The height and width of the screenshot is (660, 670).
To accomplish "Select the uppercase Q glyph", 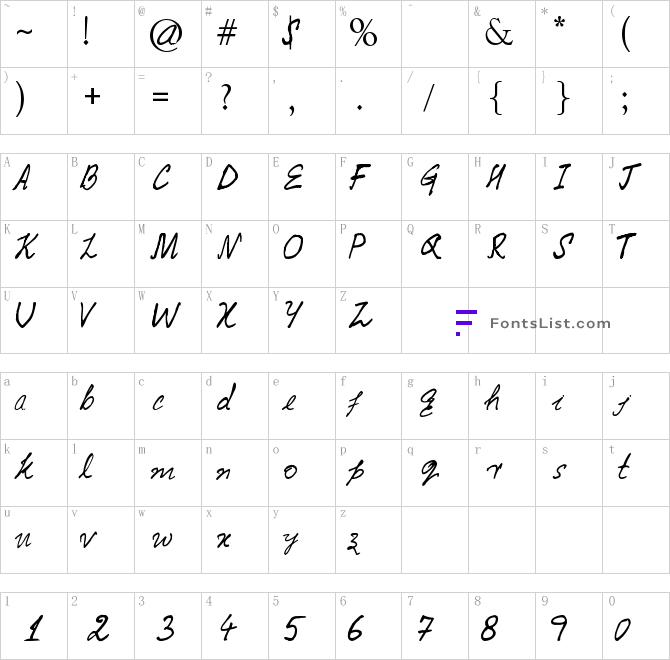I will (x=431, y=246).
